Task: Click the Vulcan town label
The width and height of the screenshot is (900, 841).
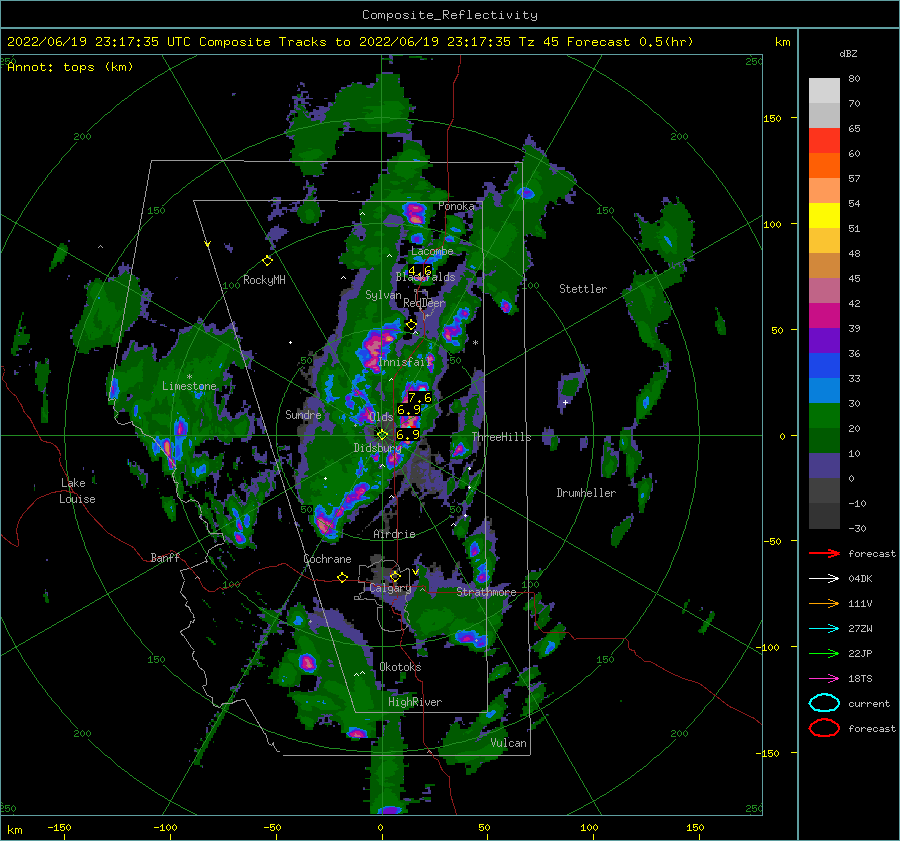Action: tap(509, 743)
